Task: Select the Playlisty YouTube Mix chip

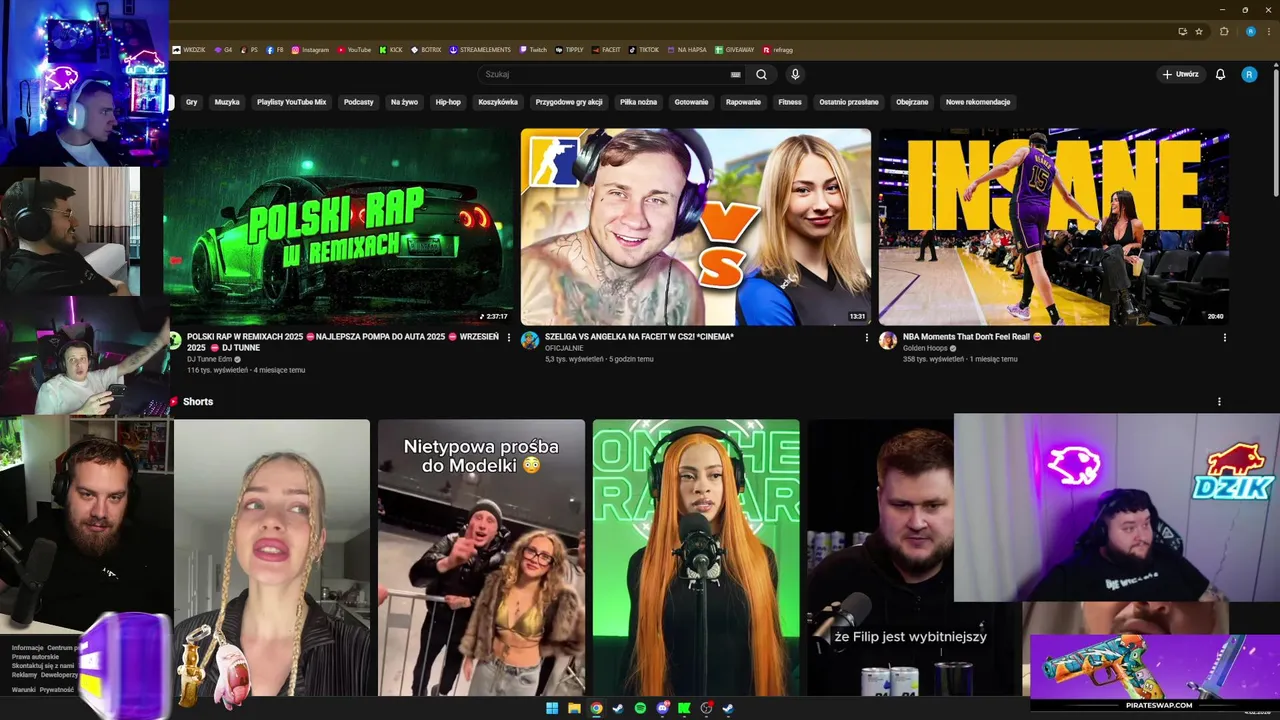Action: [291, 102]
